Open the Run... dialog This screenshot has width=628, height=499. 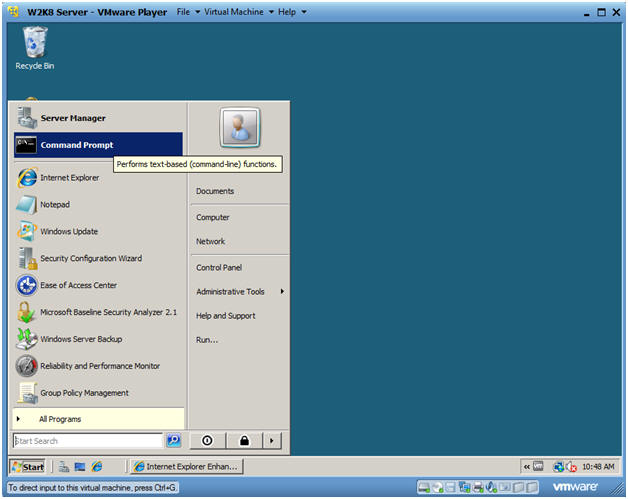pos(240,340)
